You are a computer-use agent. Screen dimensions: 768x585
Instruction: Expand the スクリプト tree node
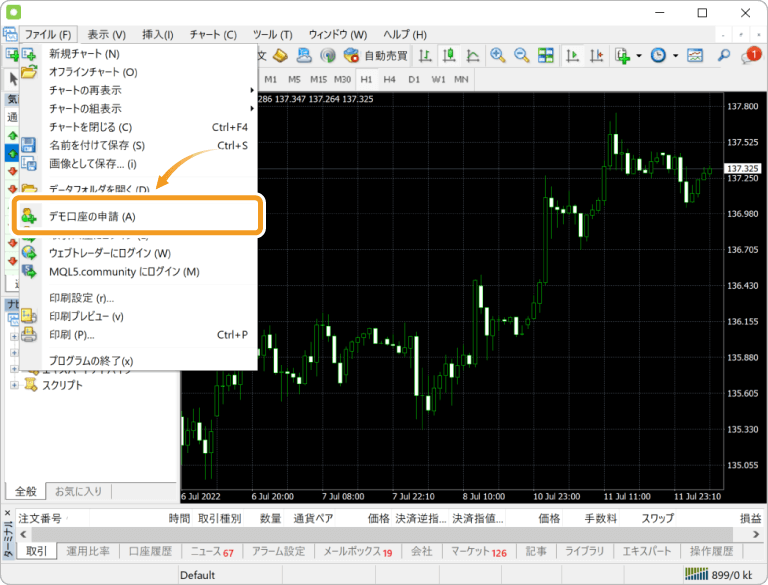pos(14,385)
